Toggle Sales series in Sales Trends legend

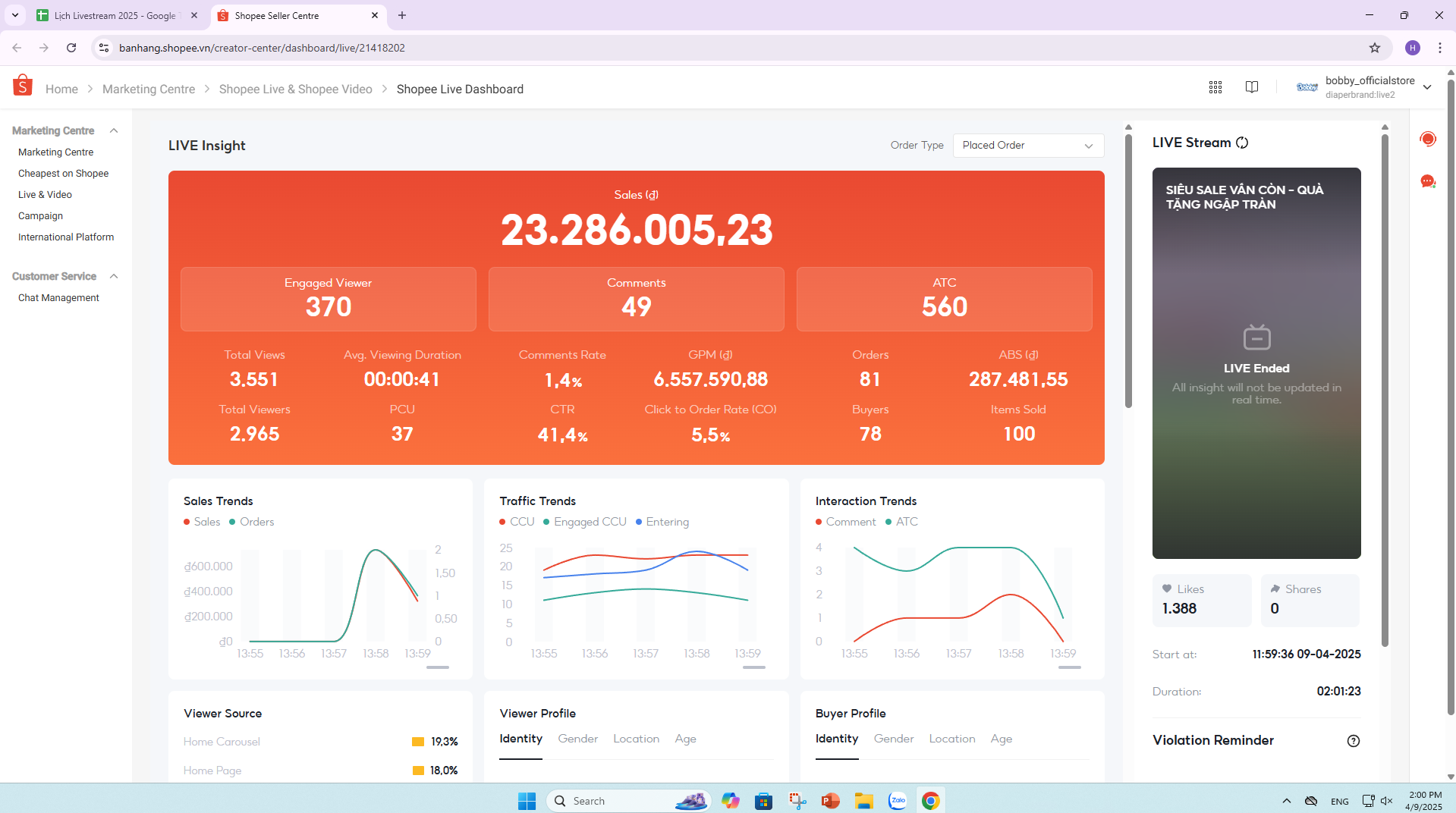(x=202, y=522)
